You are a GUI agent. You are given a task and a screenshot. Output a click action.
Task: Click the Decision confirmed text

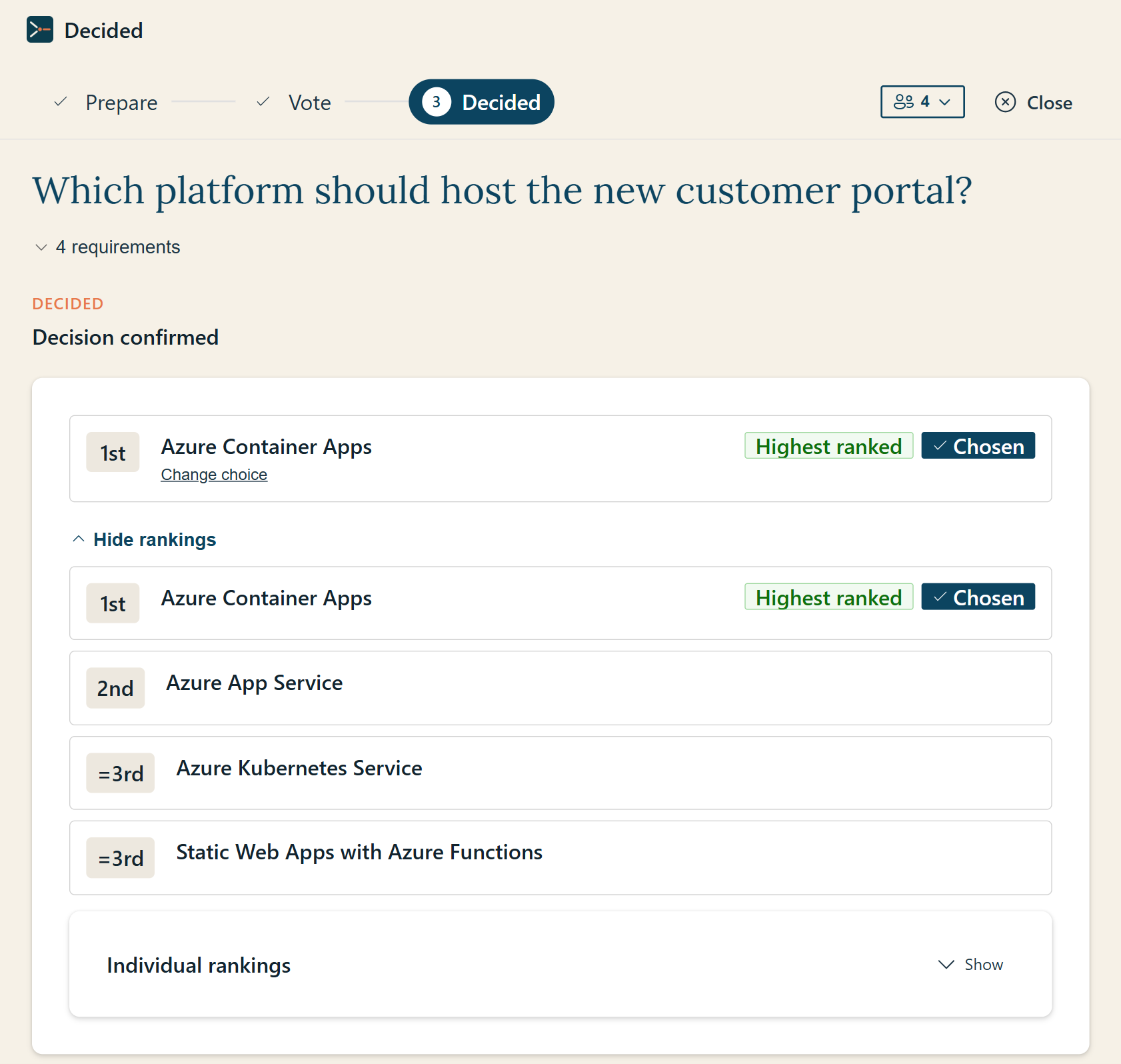coord(125,337)
